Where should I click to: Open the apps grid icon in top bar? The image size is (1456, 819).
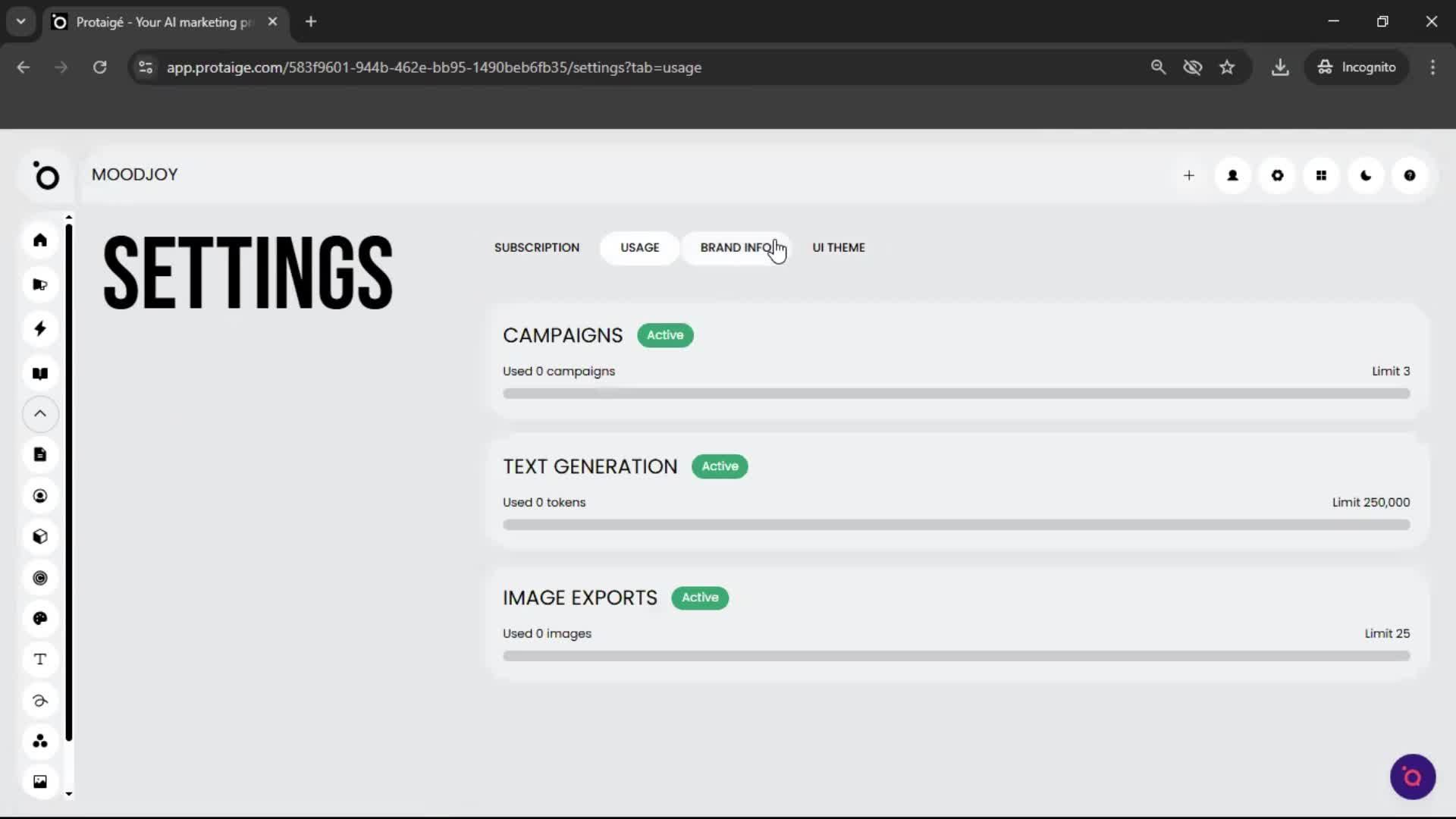1321,175
